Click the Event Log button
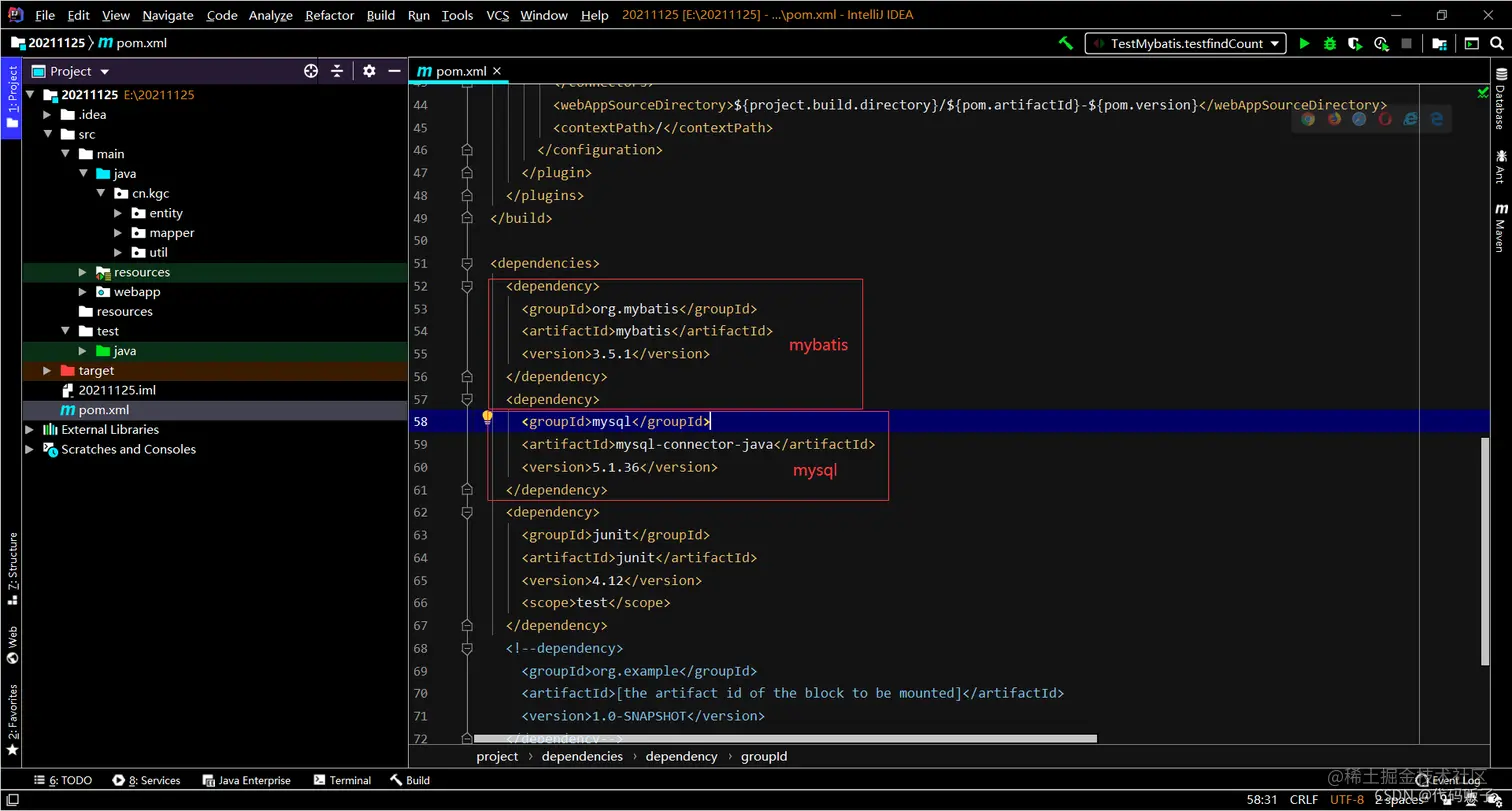 coord(1448,780)
